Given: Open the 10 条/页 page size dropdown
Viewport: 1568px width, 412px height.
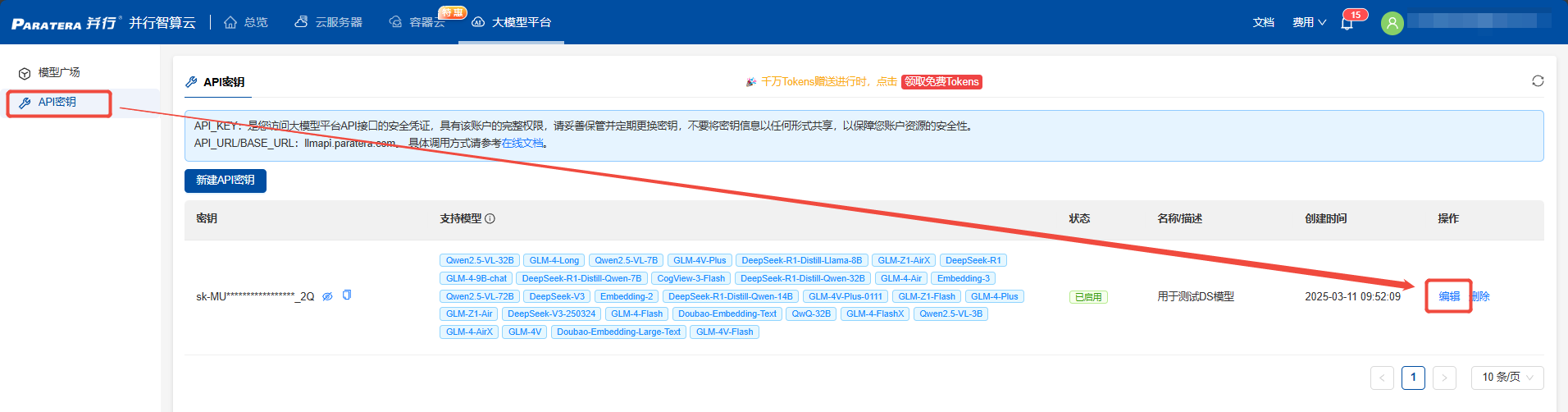Looking at the screenshot, I should pyautogui.click(x=1507, y=378).
